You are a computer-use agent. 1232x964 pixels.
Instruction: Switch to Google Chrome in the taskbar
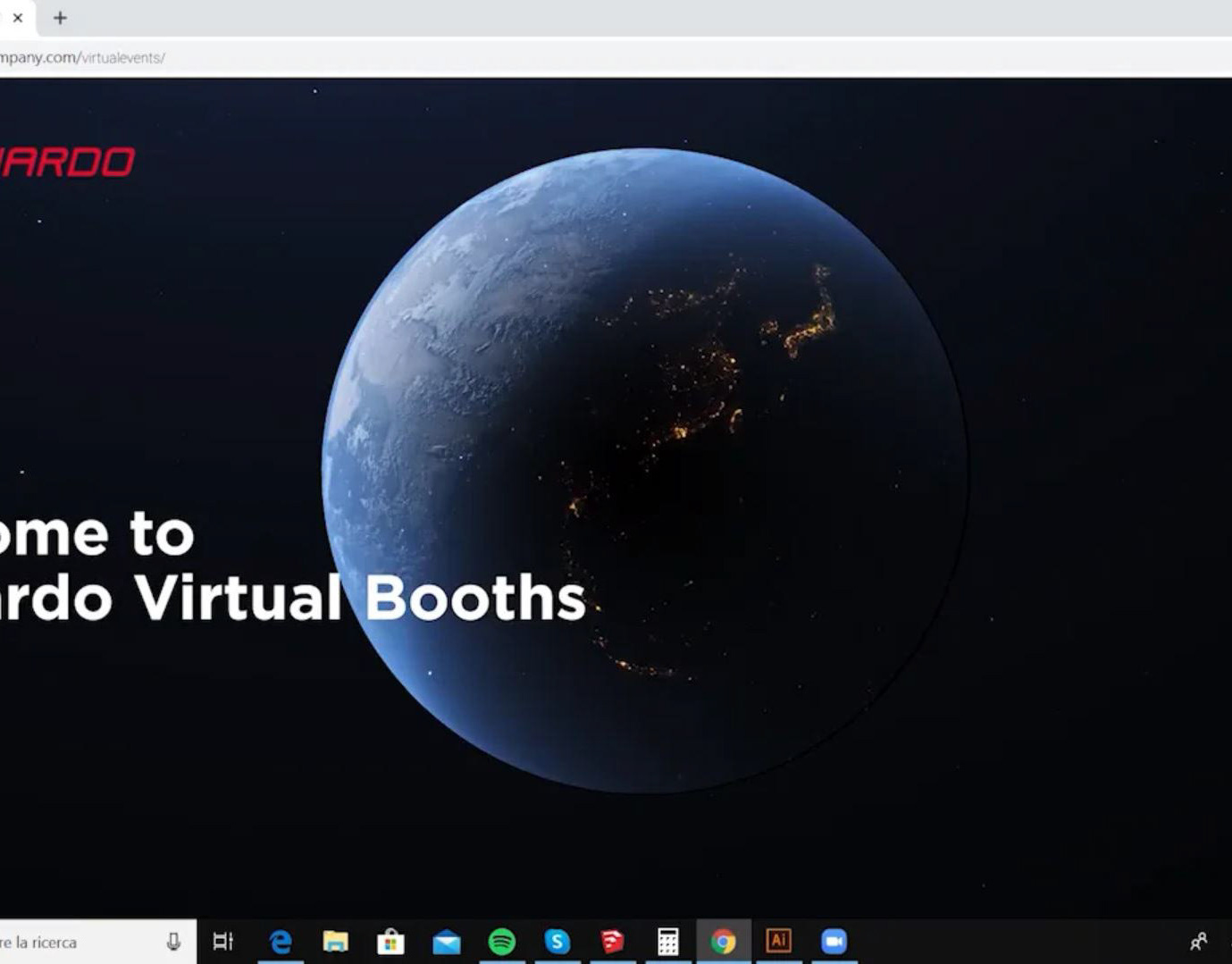tap(724, 942)
